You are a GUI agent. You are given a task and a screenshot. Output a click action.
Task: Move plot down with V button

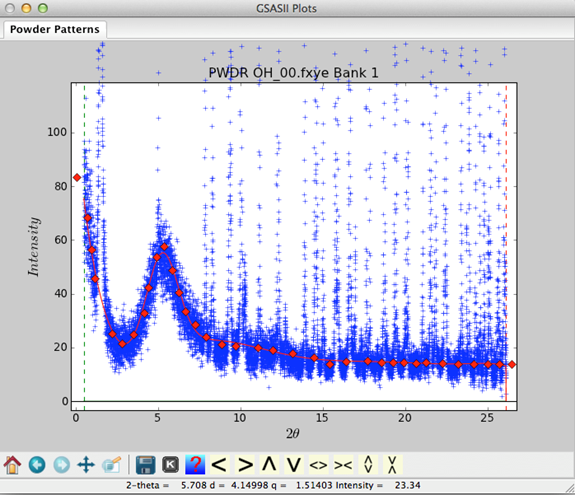pyautogui.click(x=294, y=465)
